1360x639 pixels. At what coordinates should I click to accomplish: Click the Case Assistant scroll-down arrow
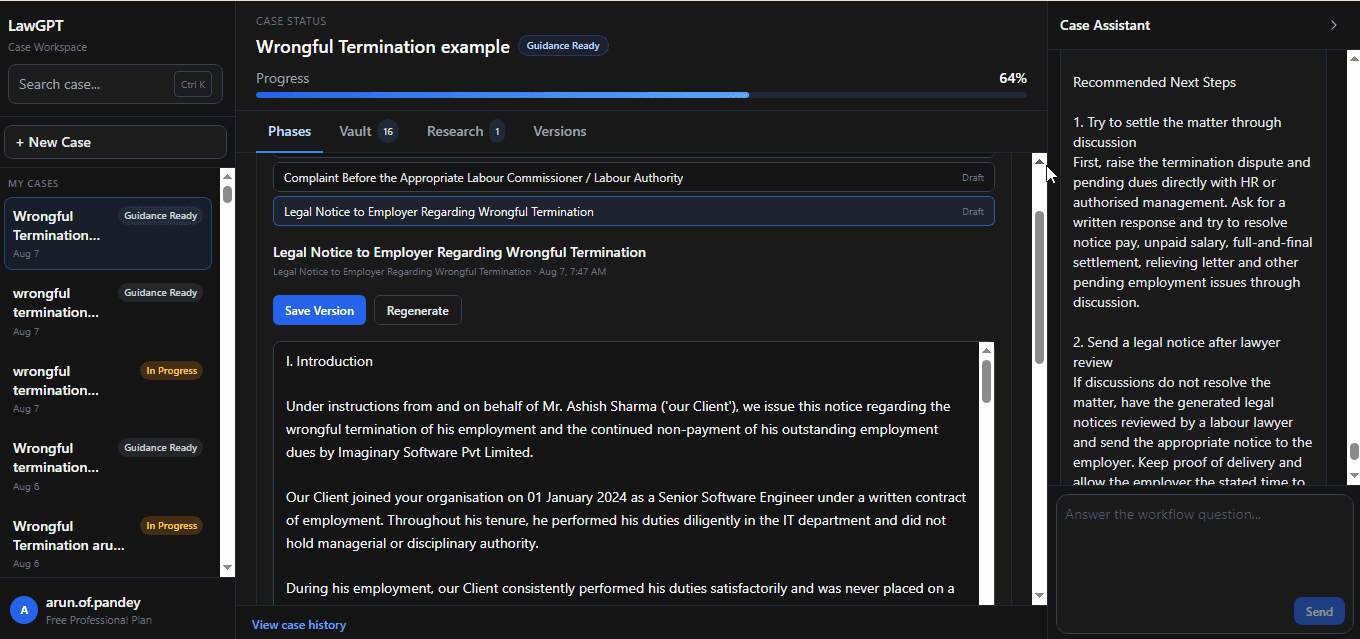[x=1354, y=476]
